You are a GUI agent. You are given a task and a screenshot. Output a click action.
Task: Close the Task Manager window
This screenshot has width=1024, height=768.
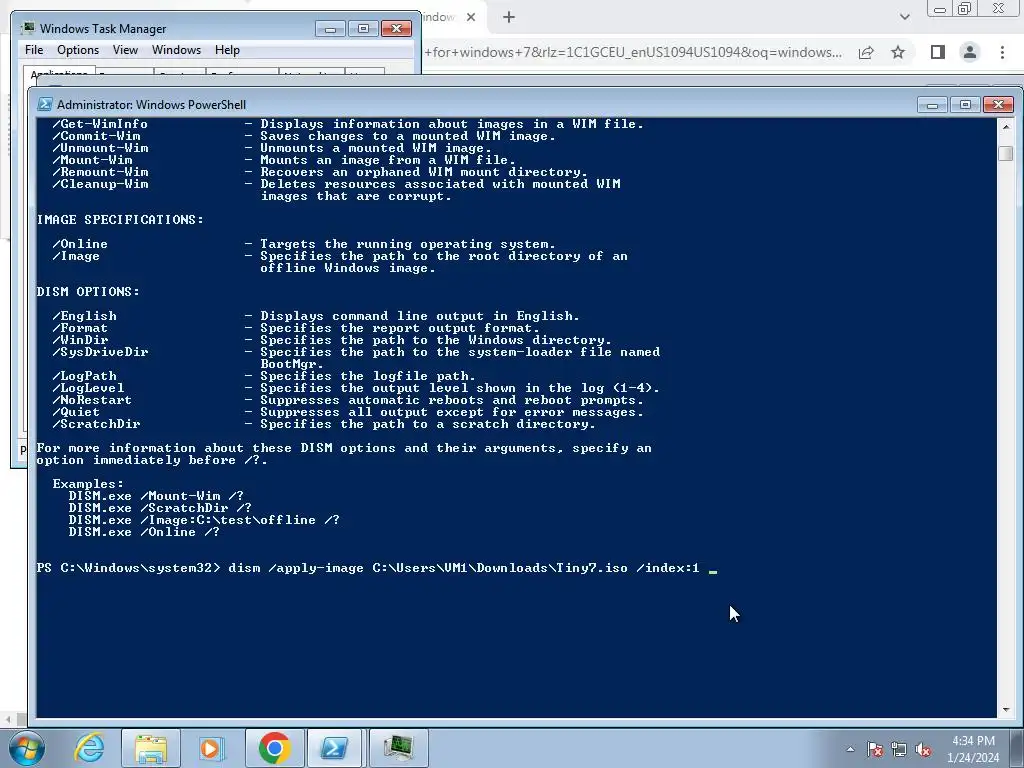point(396,29)
